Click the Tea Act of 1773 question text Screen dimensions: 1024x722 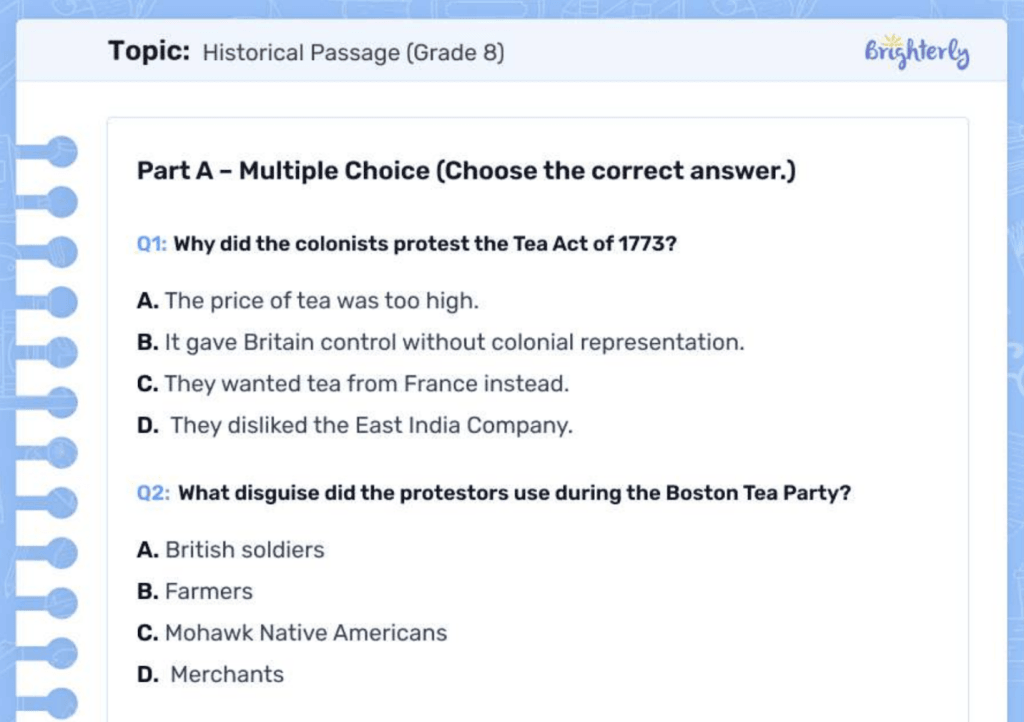click(425, 244)
